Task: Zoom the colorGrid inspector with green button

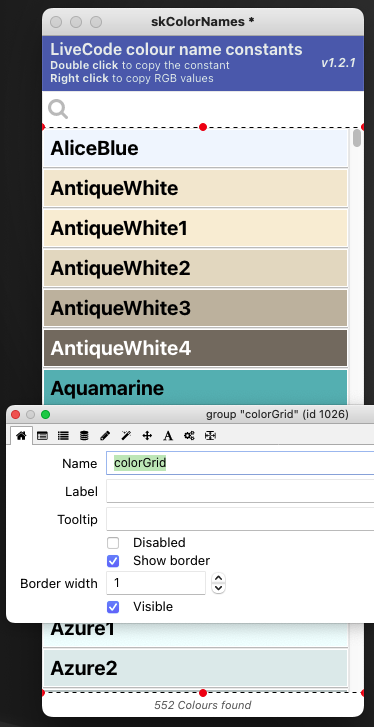Action: (x=45, y=414)
